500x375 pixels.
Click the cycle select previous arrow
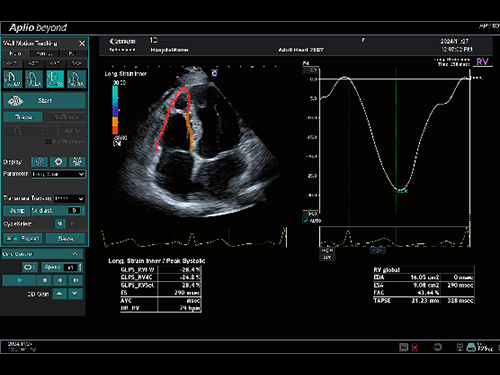pyautogui.click(x=60, y=224)
